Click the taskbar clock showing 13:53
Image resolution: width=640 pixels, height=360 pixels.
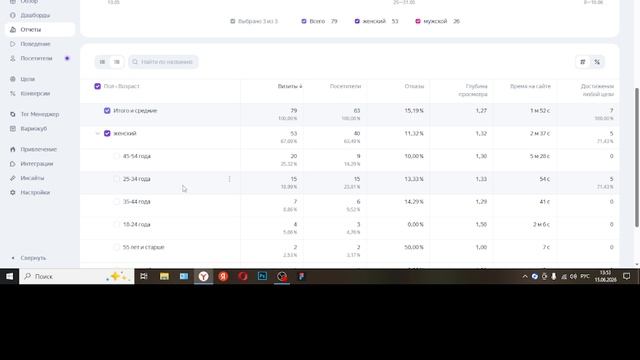[605, 276]
